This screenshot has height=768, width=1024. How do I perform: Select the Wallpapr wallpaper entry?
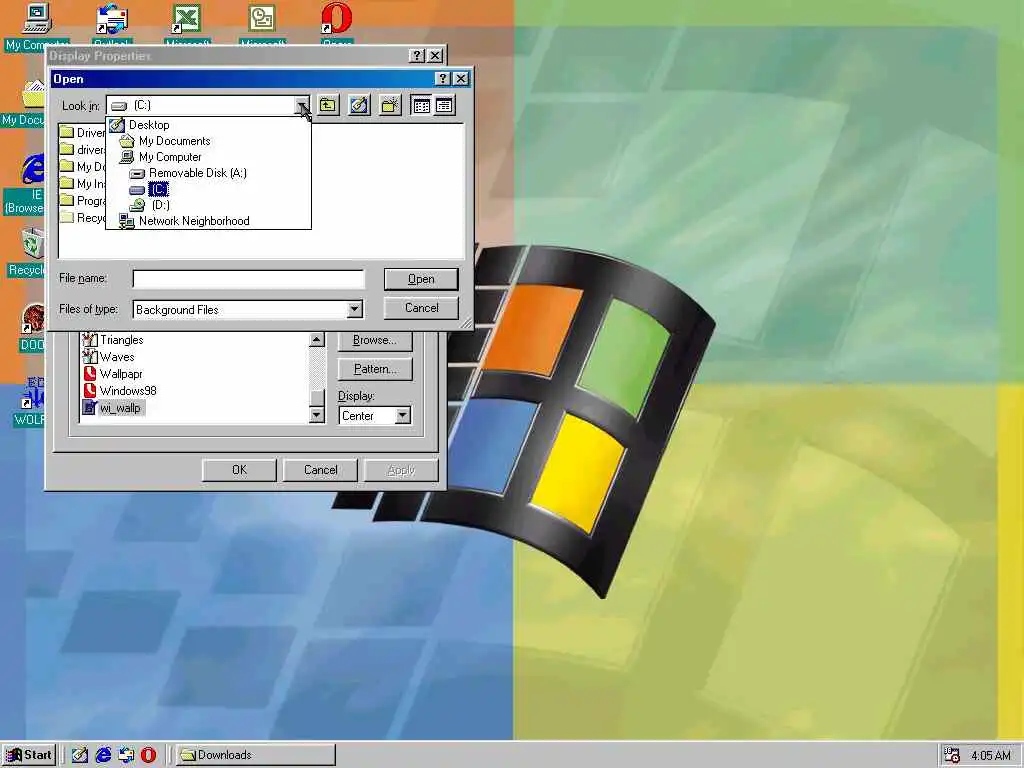[112, 374]
